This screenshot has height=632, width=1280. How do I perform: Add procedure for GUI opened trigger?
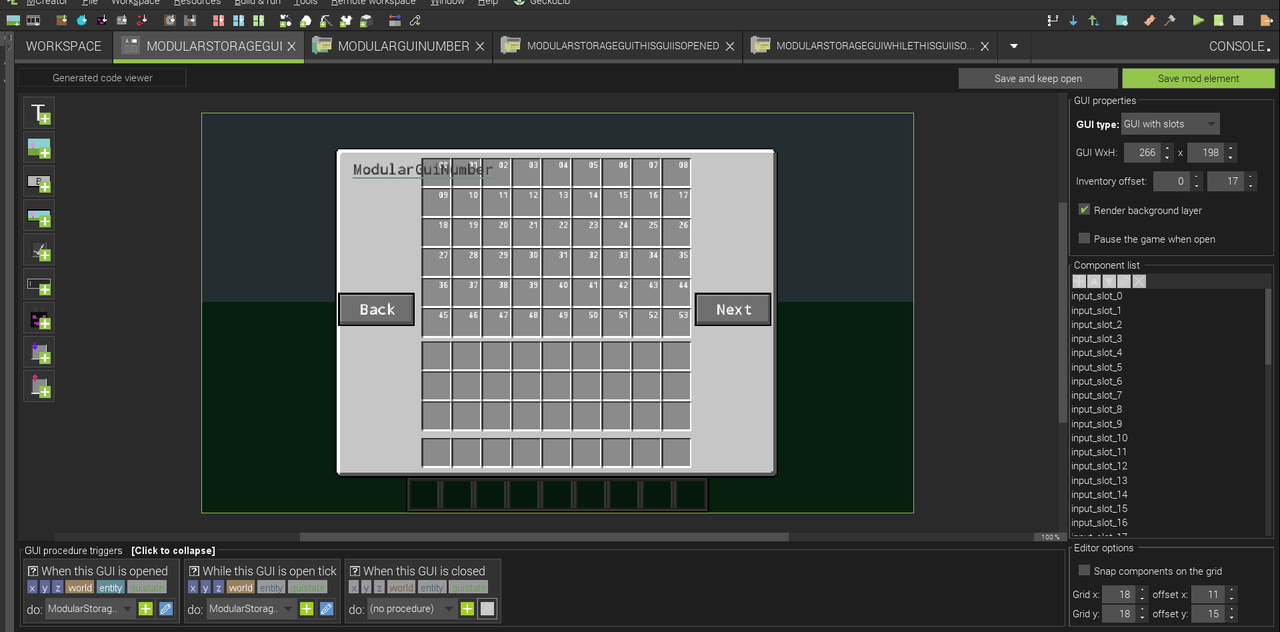click(x=145, y=608)
